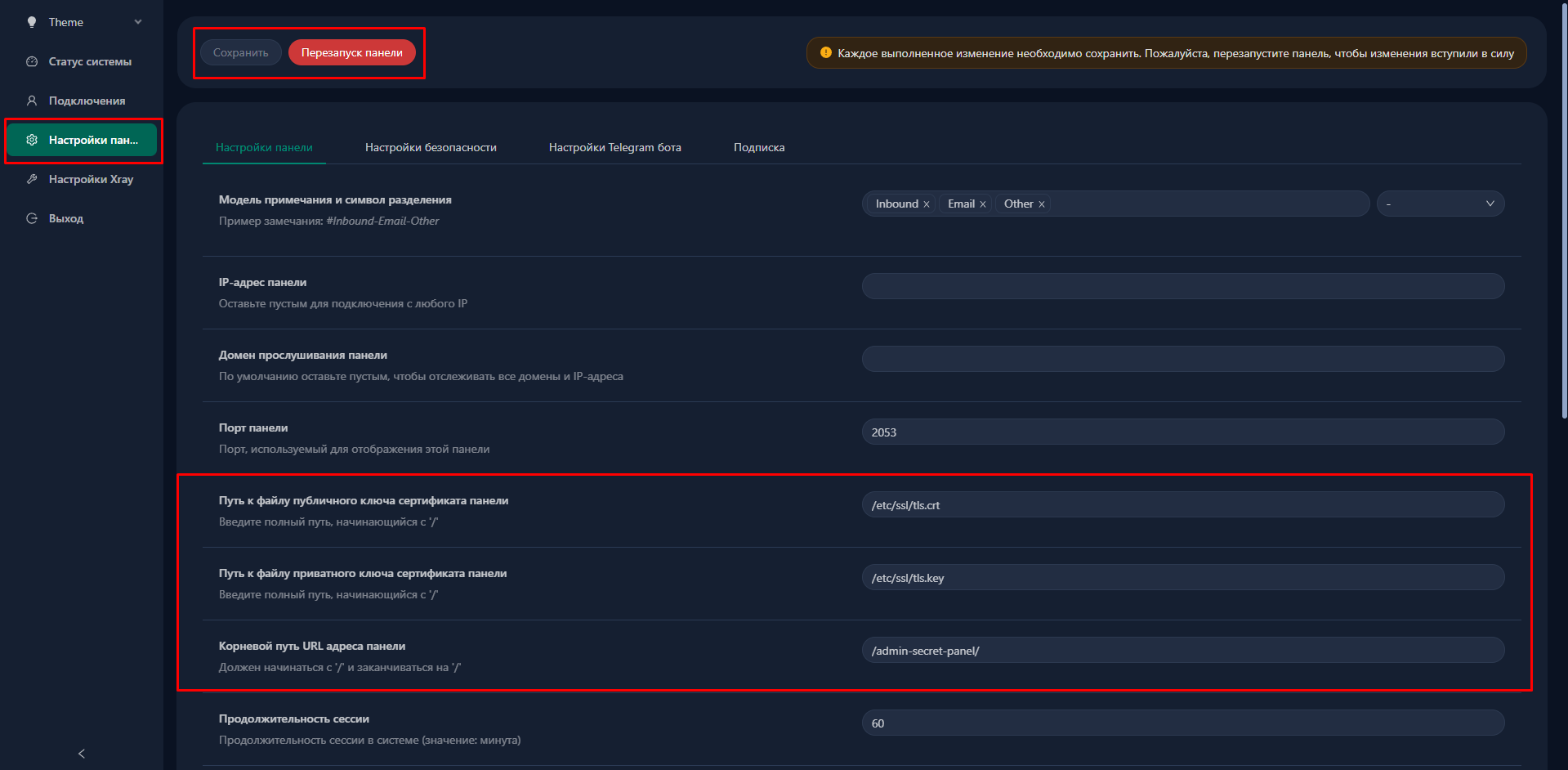The width and height of the screenshot is (1568, 770).
Task: Click the Выход logout icon
Action: [x=32, y=218]
